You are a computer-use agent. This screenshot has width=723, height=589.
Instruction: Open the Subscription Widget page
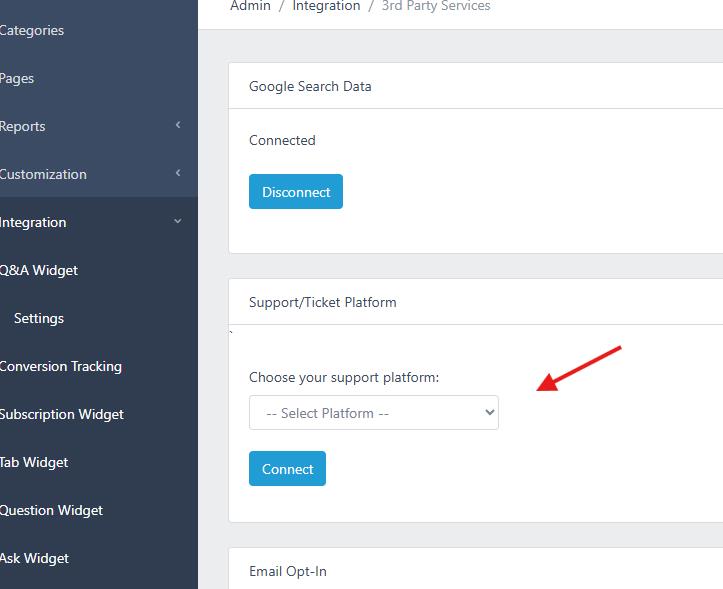61,414
